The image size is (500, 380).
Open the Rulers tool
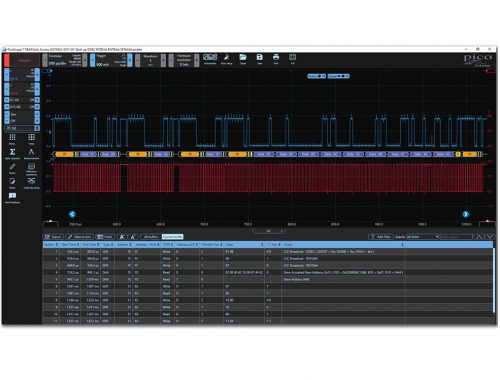[x=12, y=168]
